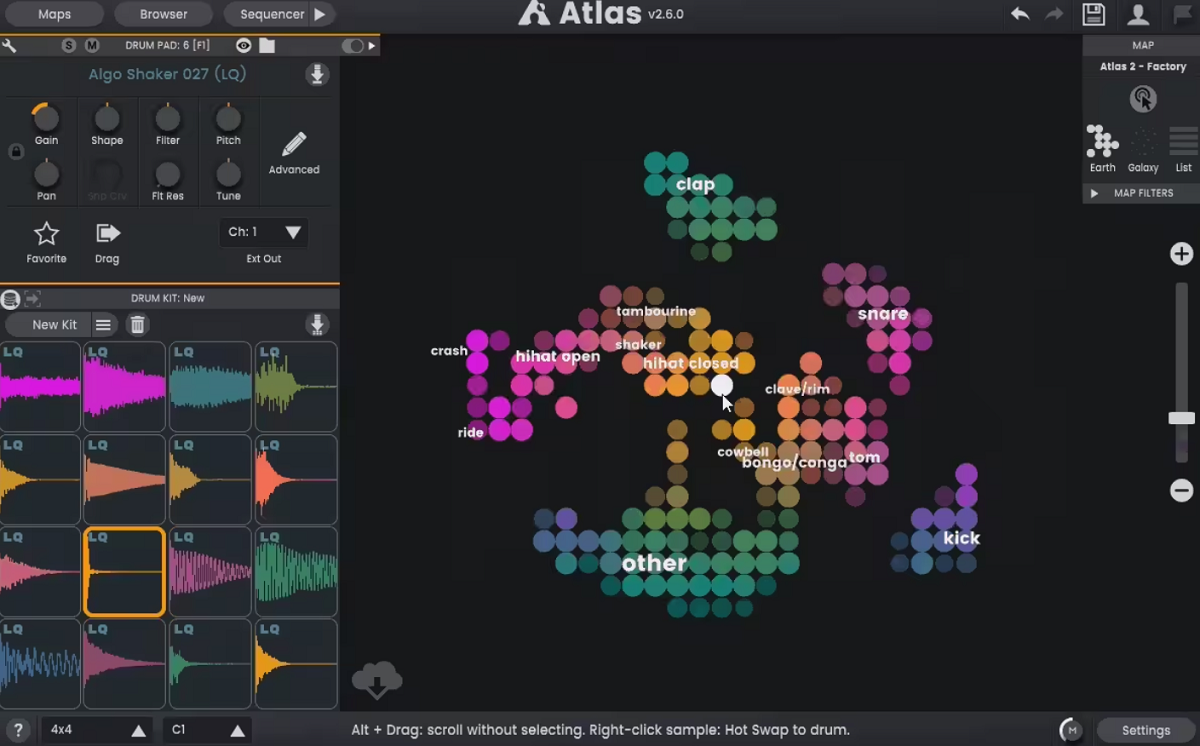Click the database icon beside Drum Kit header
The width and height of the screenshot is (1200, 746).
11,298
